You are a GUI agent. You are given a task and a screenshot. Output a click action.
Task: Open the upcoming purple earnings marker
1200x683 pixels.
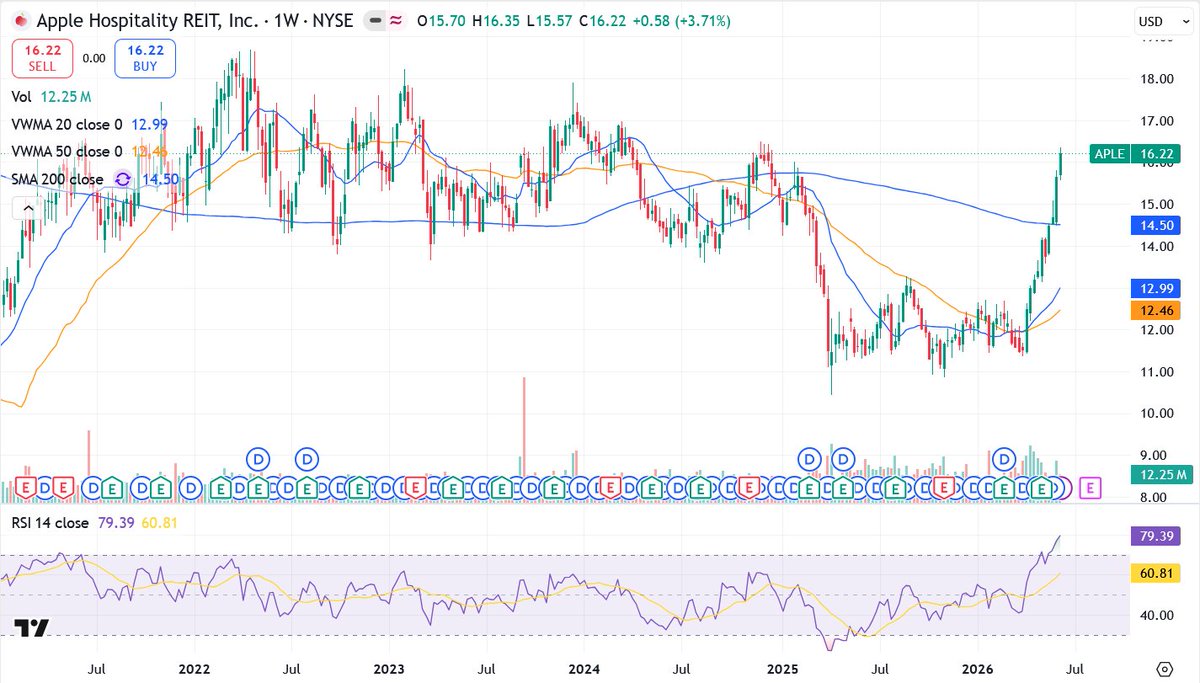tap(1091, 488)
